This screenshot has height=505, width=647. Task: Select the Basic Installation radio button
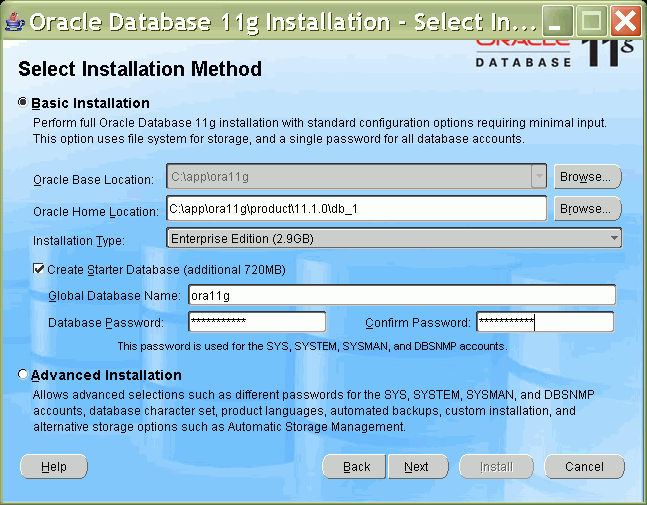tap(24, 103)
